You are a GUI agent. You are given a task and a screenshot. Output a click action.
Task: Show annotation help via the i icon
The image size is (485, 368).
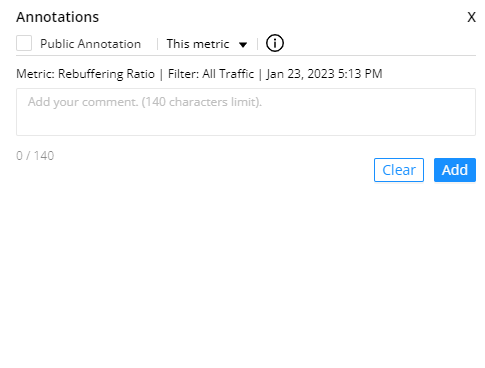click(x=275, y=43)
